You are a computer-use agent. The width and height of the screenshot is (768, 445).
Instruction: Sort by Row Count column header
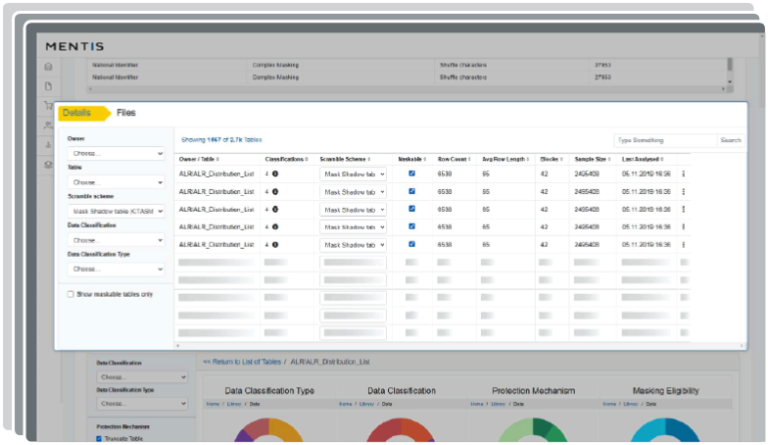(455, 158)
